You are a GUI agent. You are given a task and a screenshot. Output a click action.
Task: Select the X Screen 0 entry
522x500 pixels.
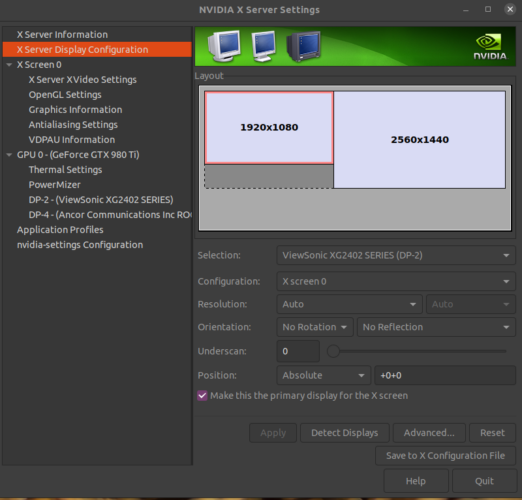click(39, 65)
